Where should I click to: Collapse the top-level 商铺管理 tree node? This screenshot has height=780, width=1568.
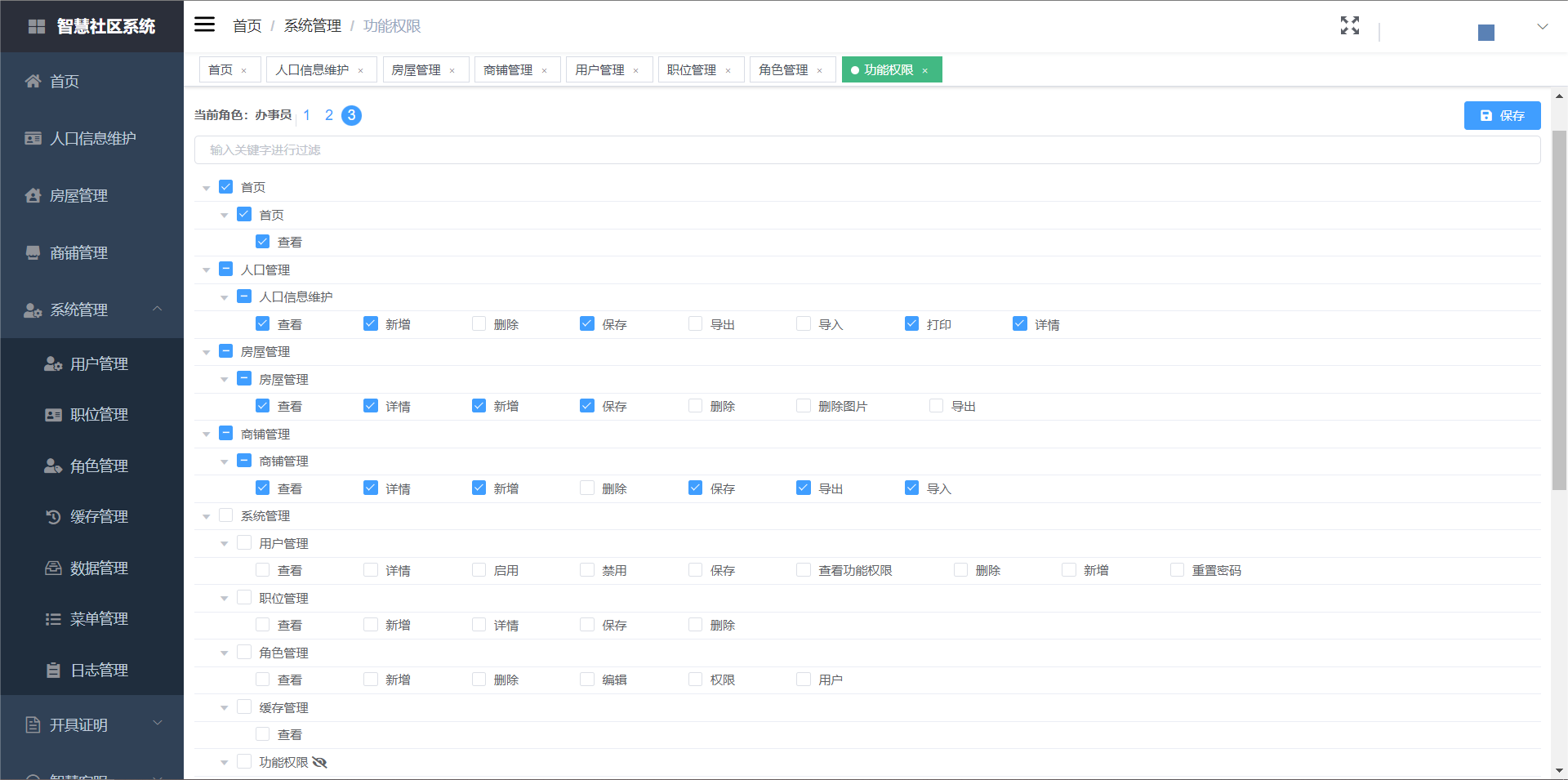[x=206, y=435]
